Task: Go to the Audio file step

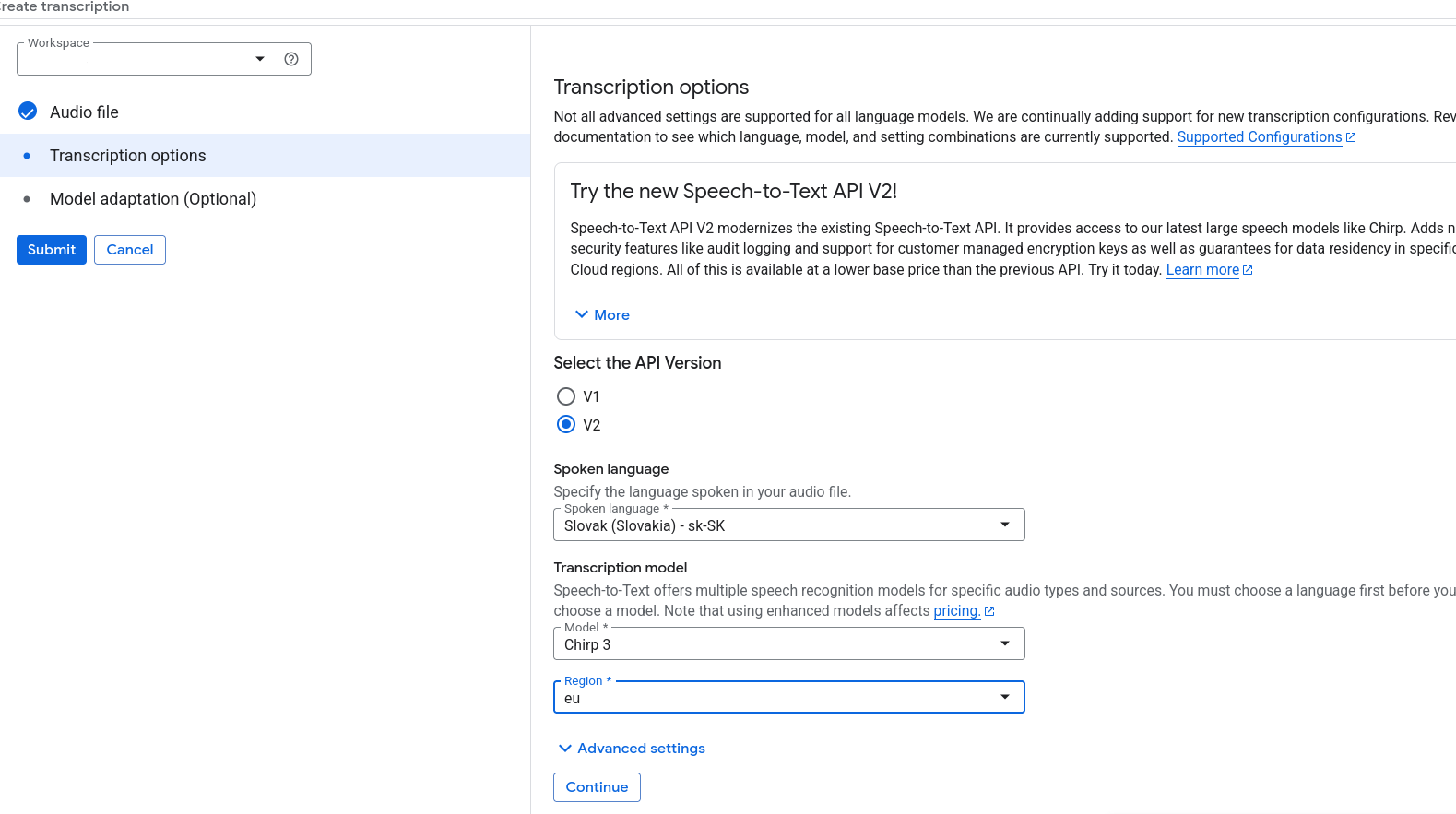Action: [x=84, y=112]
